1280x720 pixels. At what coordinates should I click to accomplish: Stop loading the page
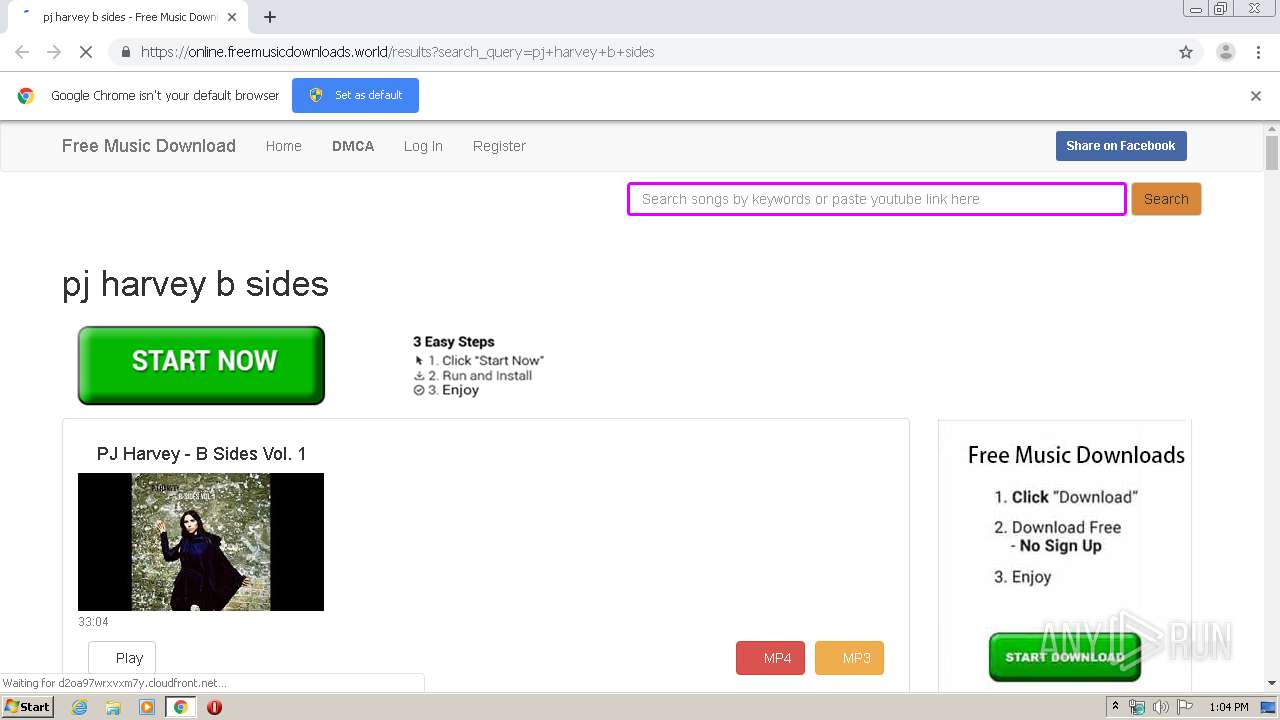click(86, 52)
